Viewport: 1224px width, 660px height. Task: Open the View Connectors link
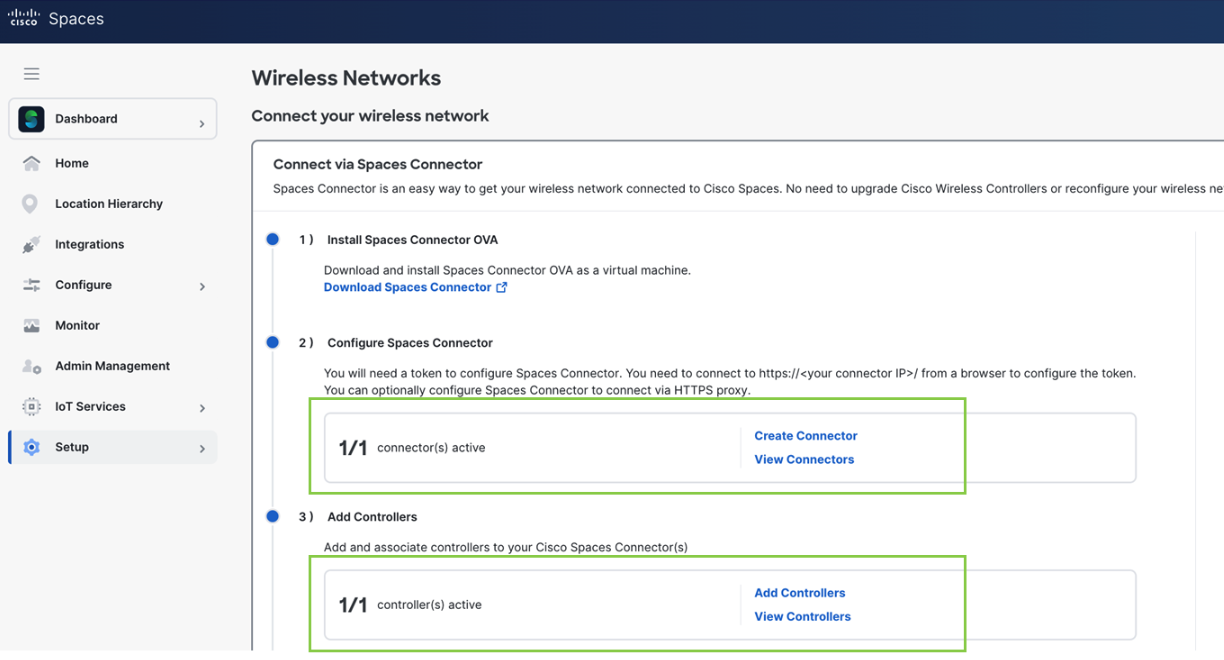click(804, 460)
